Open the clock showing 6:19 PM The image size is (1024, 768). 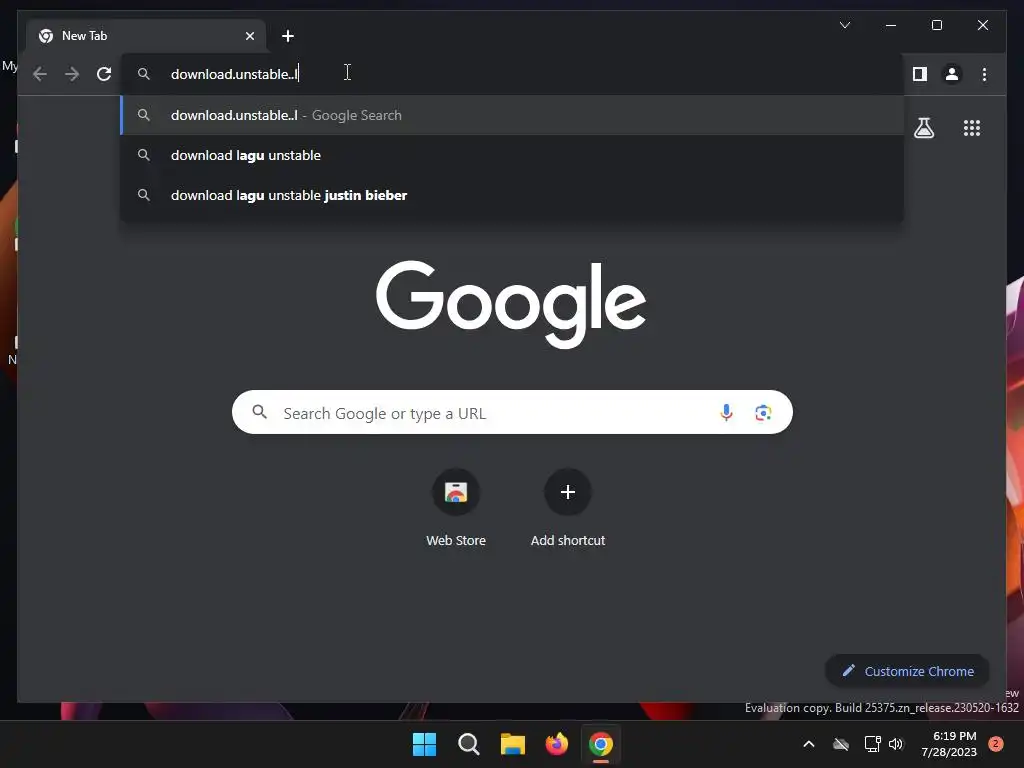click(950, 744)
